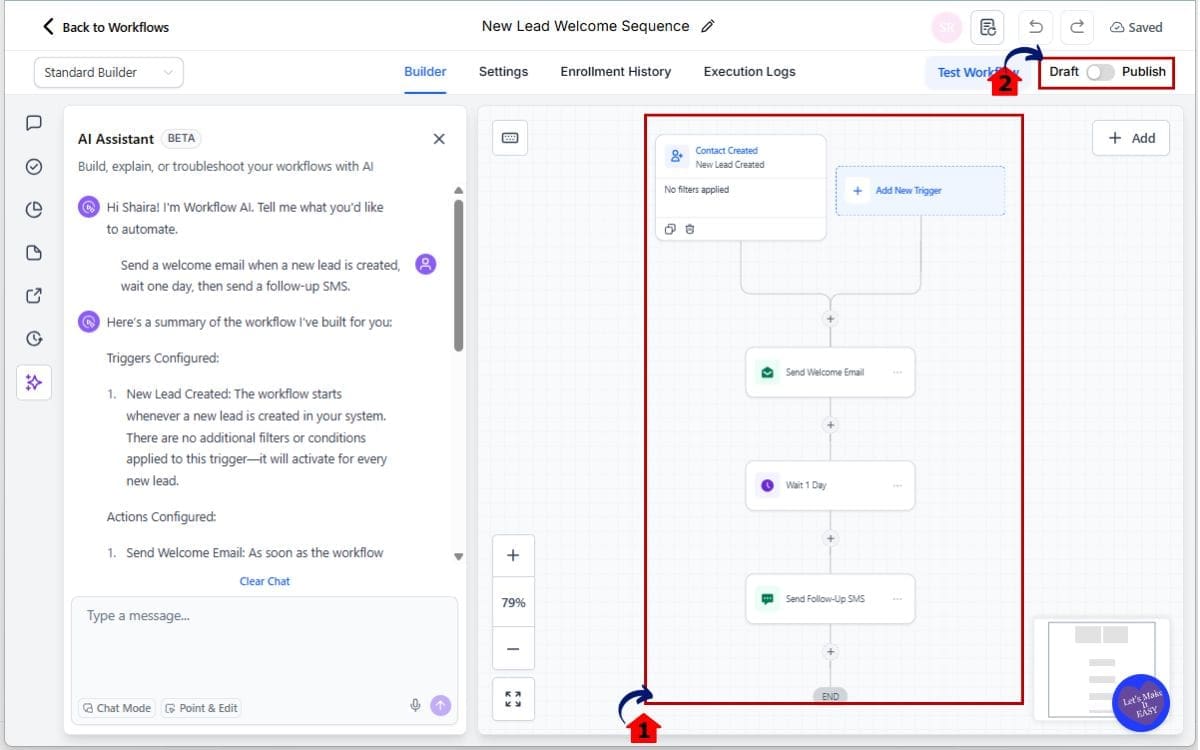The width and height of the screenshot is (1200, 750).
Task: Select the pie chart stats icon in sidebar
Action: point(33,209)
